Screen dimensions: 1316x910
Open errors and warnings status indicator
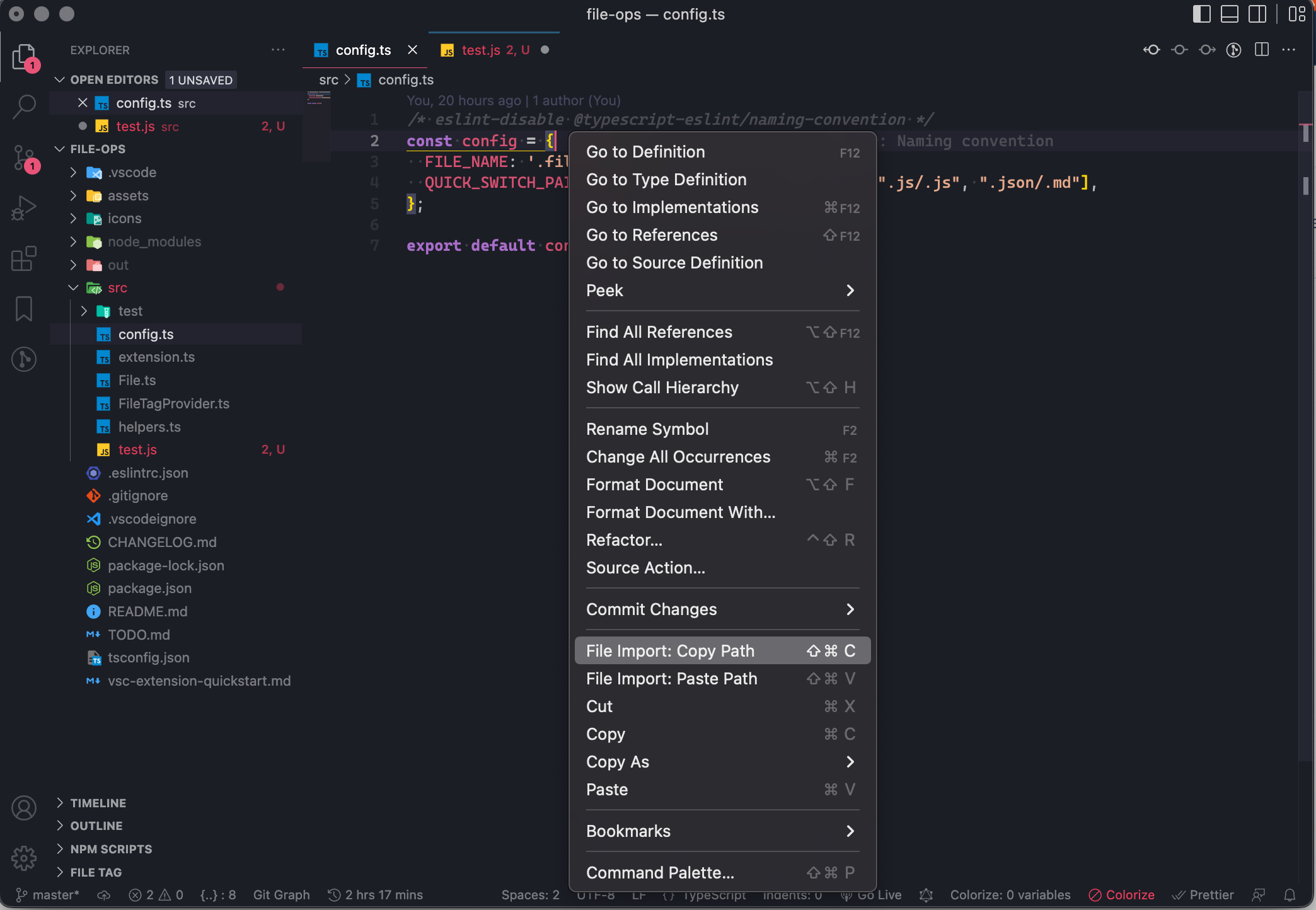point(156,895)
